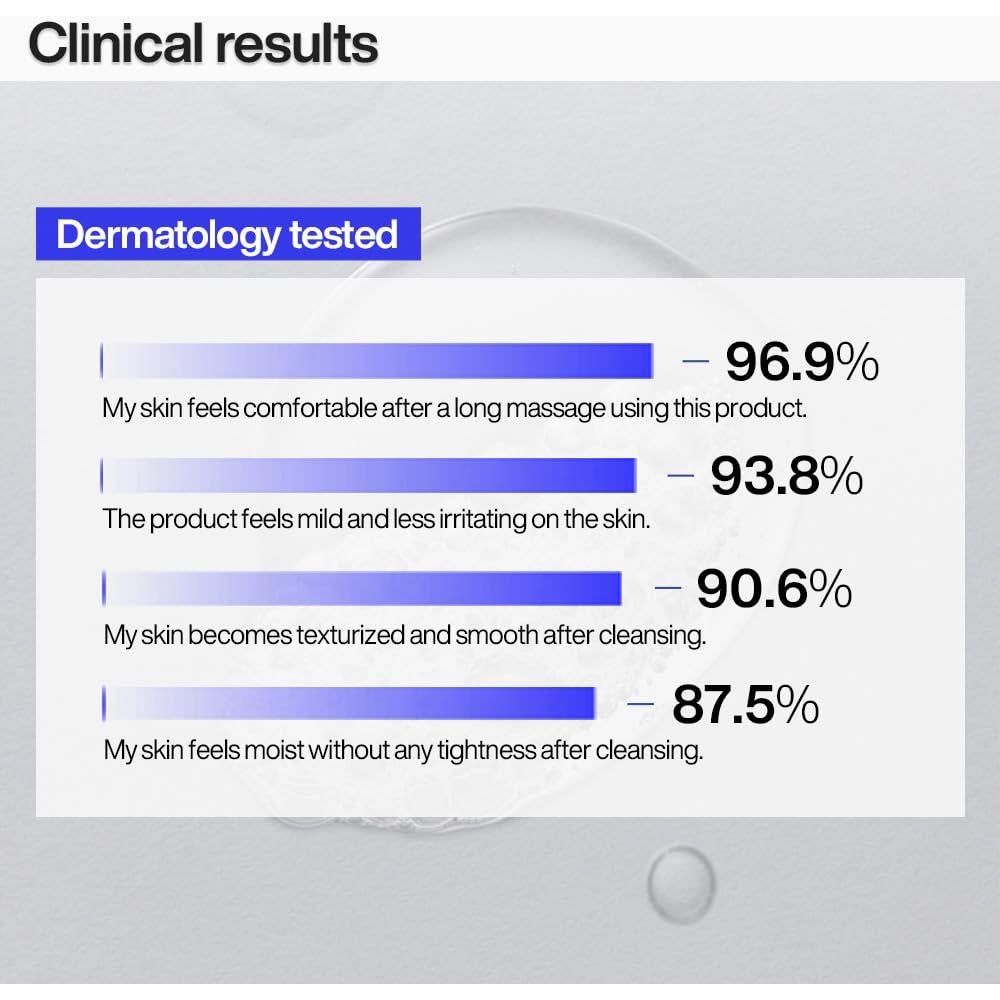The height and width of the screenshot is (1000, 1000).
Task: Select the "Dermatology tested" blue label
Action: pyautogui.click(x=227, y=234)
